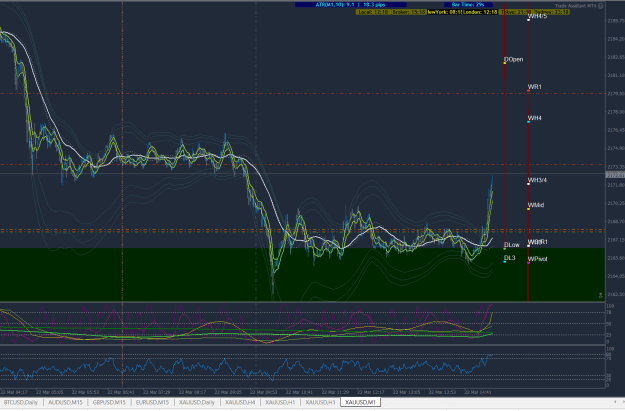Viewport: 625px width, 411px height.
Task: Select the XAUUSD,H4 chart tab
Action: (240, 403)
